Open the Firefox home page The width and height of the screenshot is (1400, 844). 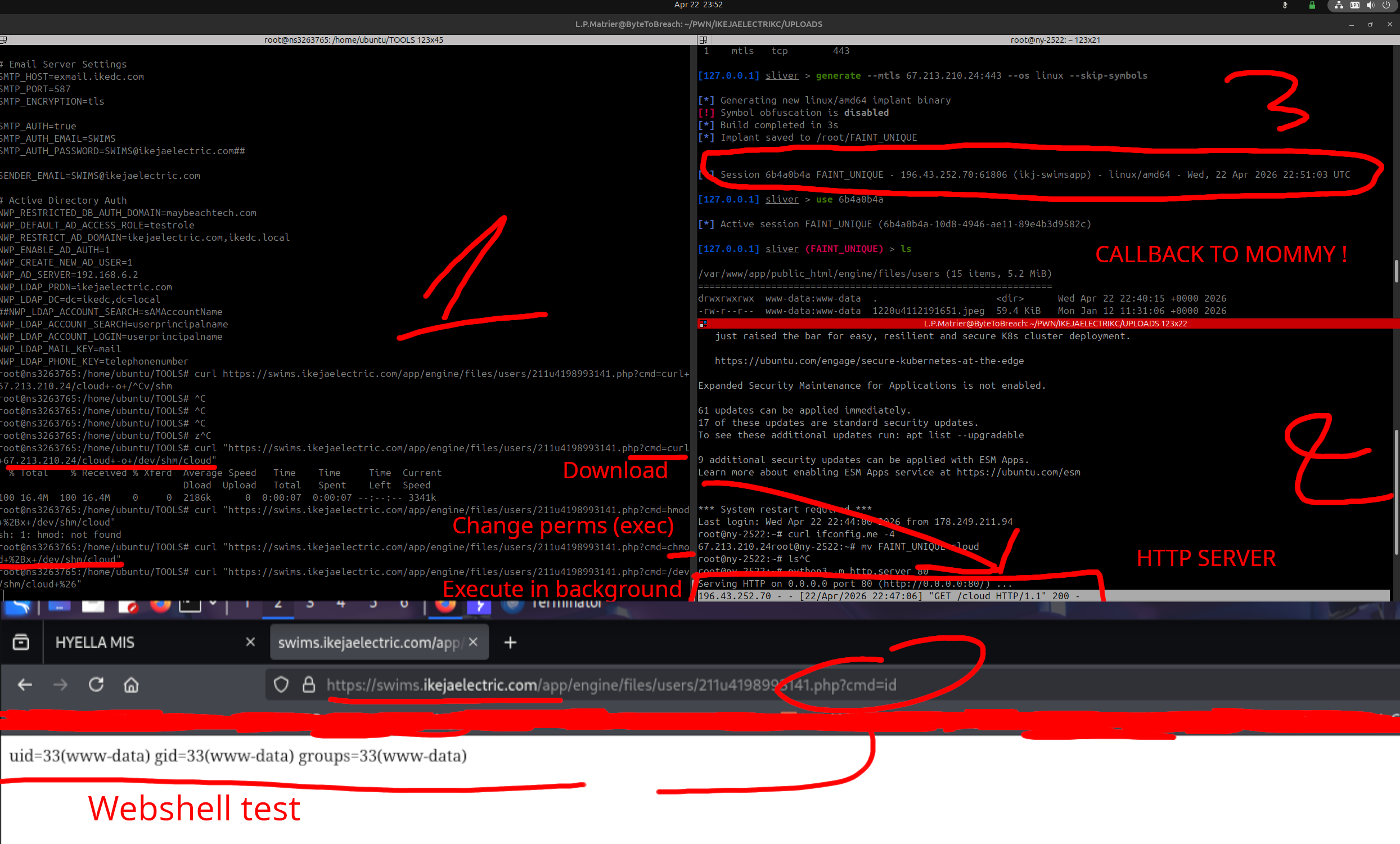pos(131,685)
